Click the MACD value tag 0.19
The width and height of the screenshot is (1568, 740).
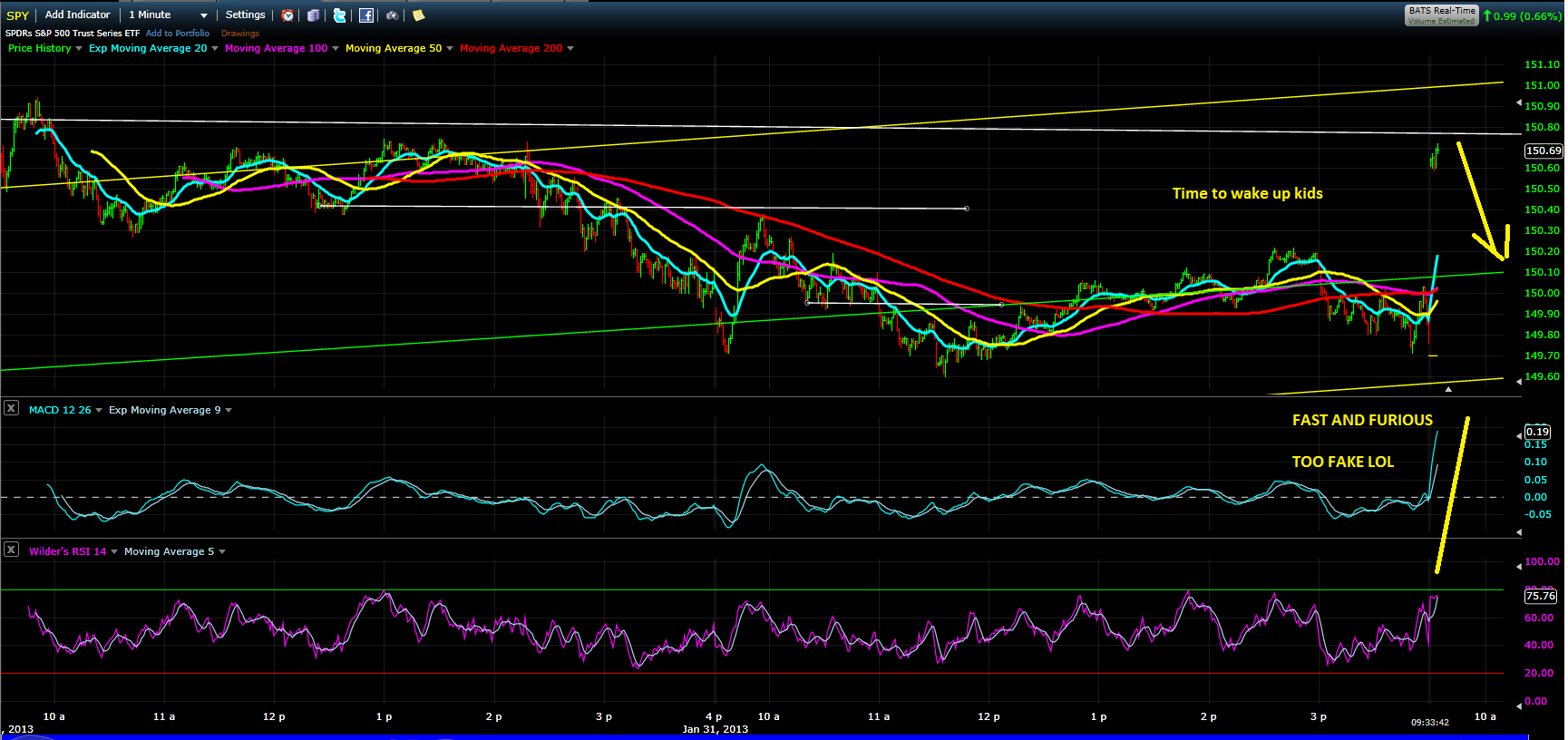pyautogui.click(x=1537, y=432)
